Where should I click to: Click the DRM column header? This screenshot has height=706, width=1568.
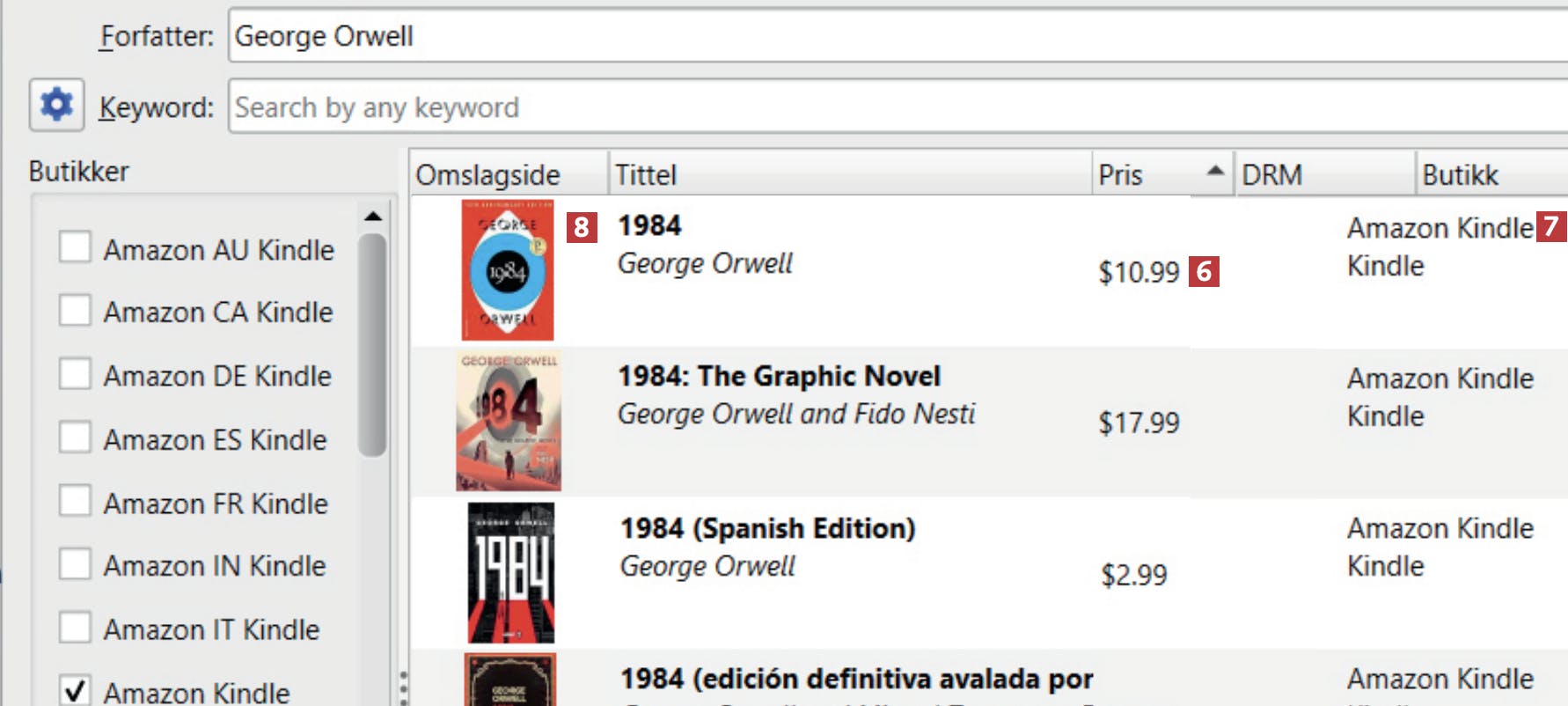click(x=1323, y=174)
